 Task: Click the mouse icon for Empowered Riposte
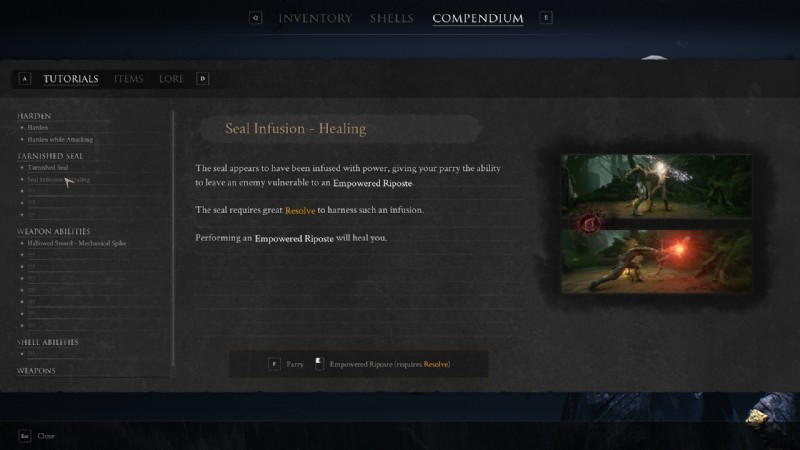point(319,363)
